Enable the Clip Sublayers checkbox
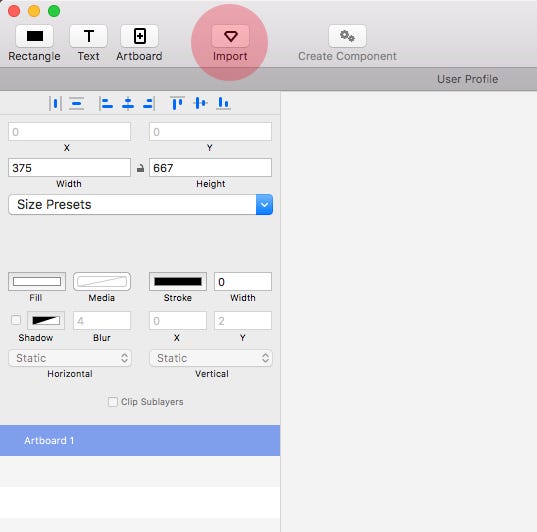 pyautogui.click(x=113, y=401)
